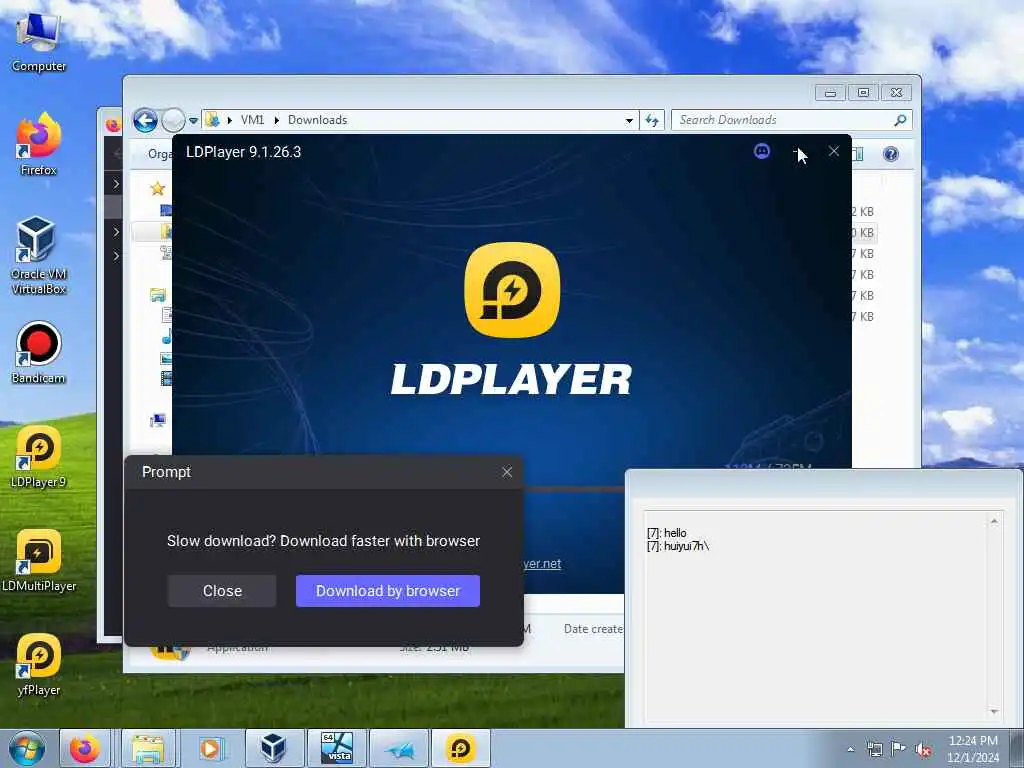Open Oracle VM VirtualBox desktop shortcut
1024x768 pixels.
(x=38, y=255)
